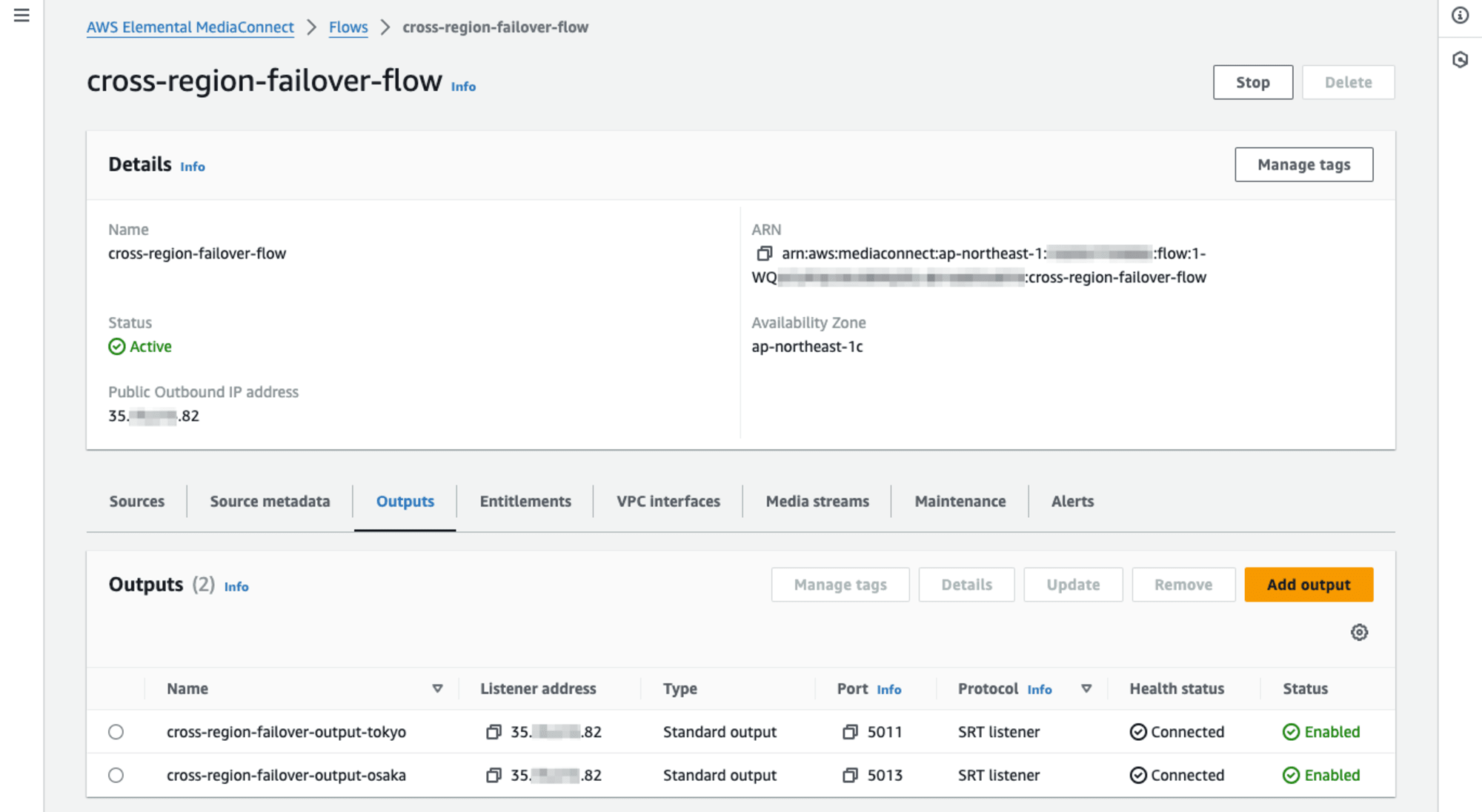The height and width of the screenshot is (812, 1482).
Task: Go to the Entitlements tab
Action: tap(525, 502)
